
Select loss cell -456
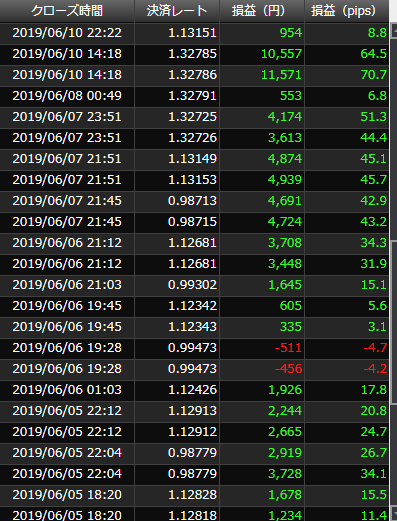pos(262,369)
